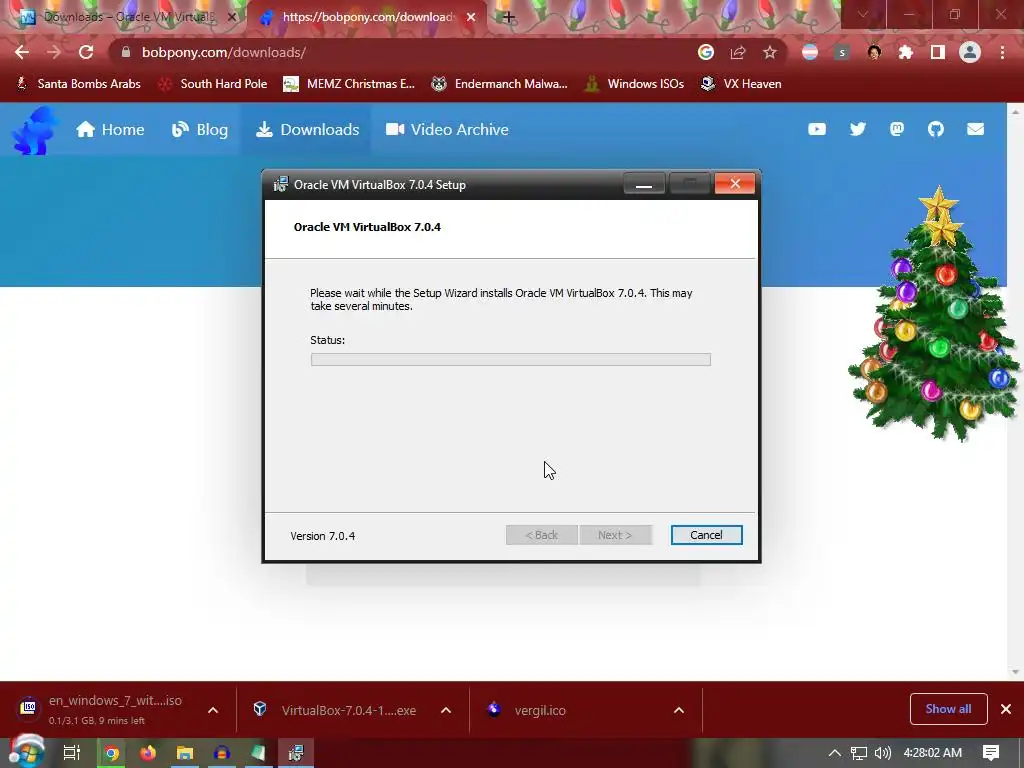Open volume control tray icon
Image resolution: width=1024 pixels, height=768 pixels.
click(883, 753)
